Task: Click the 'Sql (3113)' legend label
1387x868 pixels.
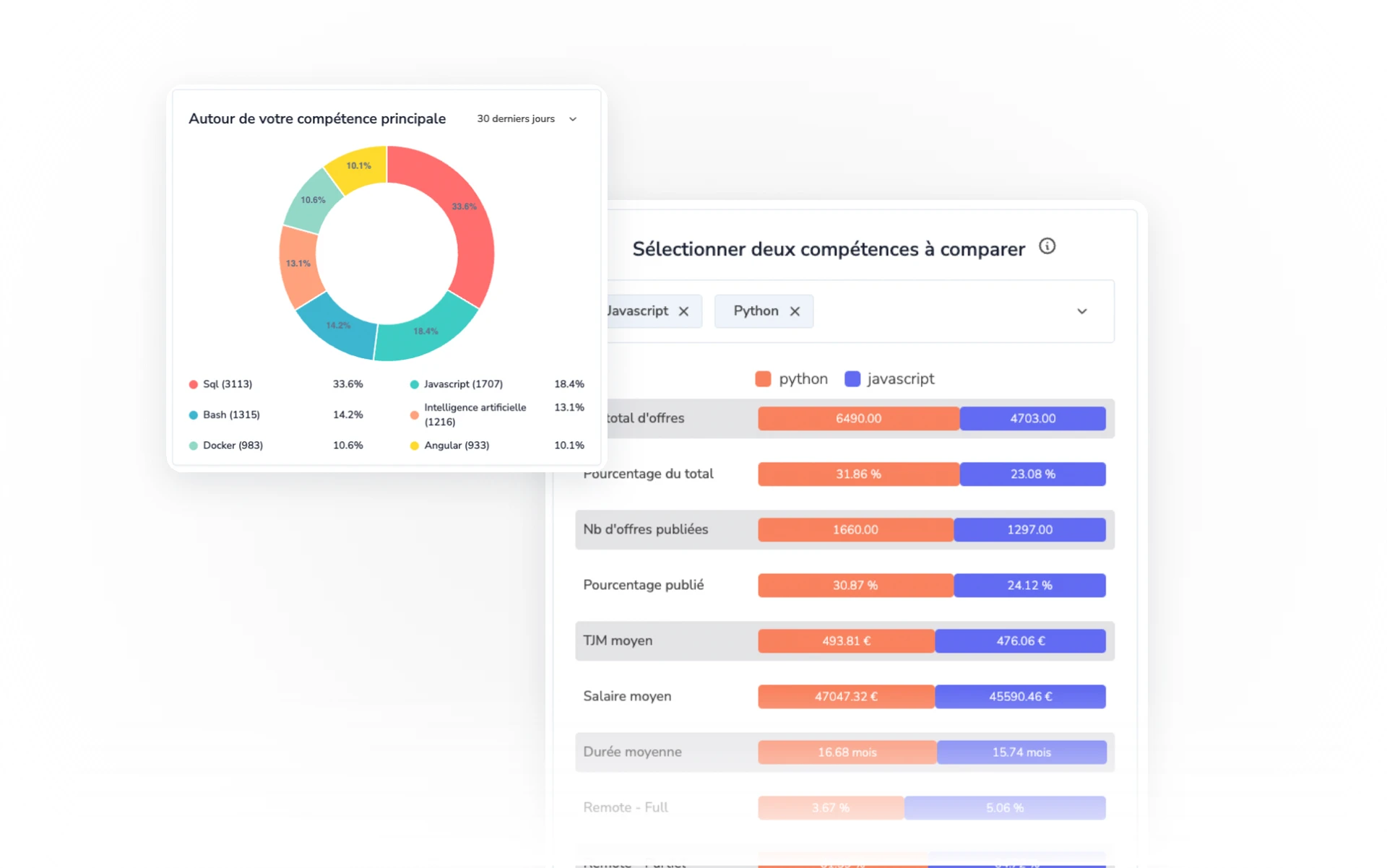Action: click(x=228, y=383)
